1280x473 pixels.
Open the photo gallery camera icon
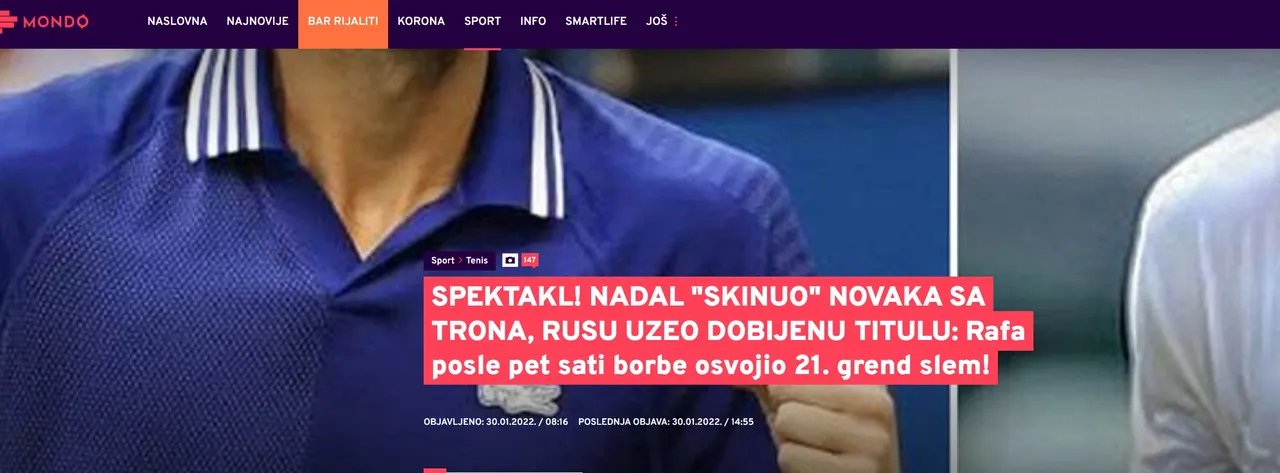(x=510, y=260)
